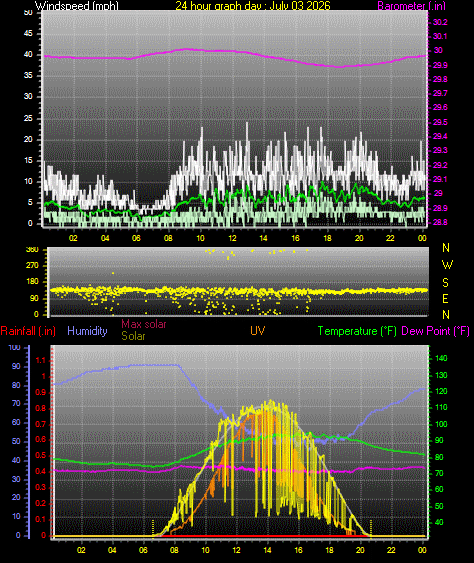Click barometer axis value 28.8

pyautogui.click(x=440, y=222)
